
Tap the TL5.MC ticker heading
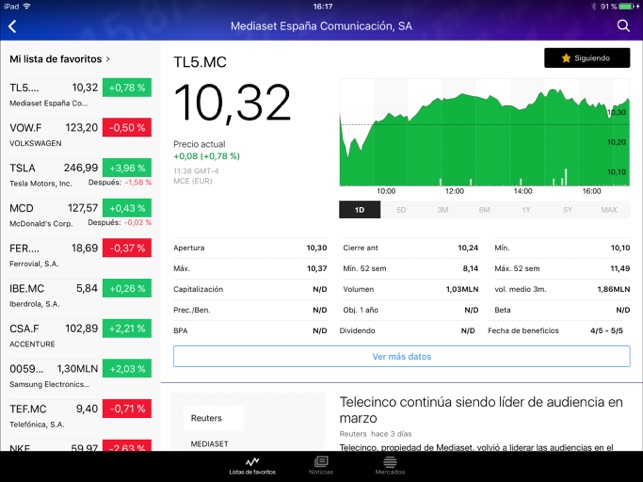pyautogui.click(x=200, y=62)
